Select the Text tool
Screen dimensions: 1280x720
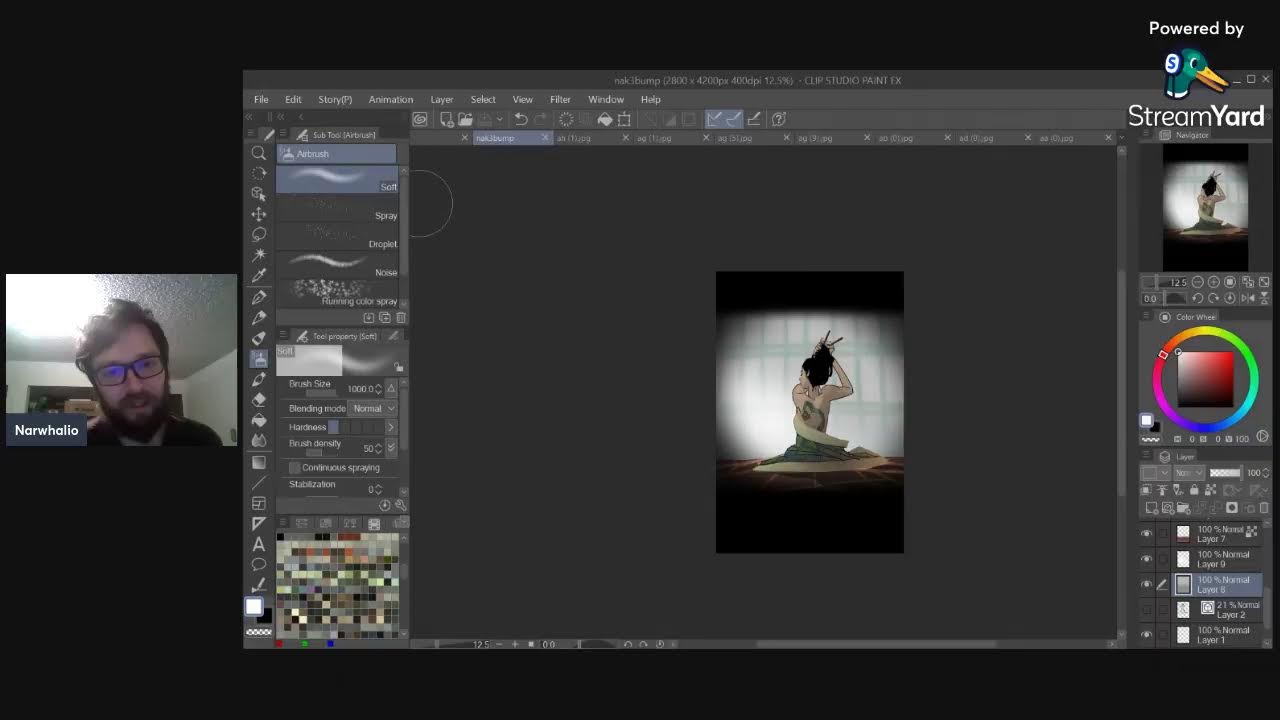pos(259,544)
